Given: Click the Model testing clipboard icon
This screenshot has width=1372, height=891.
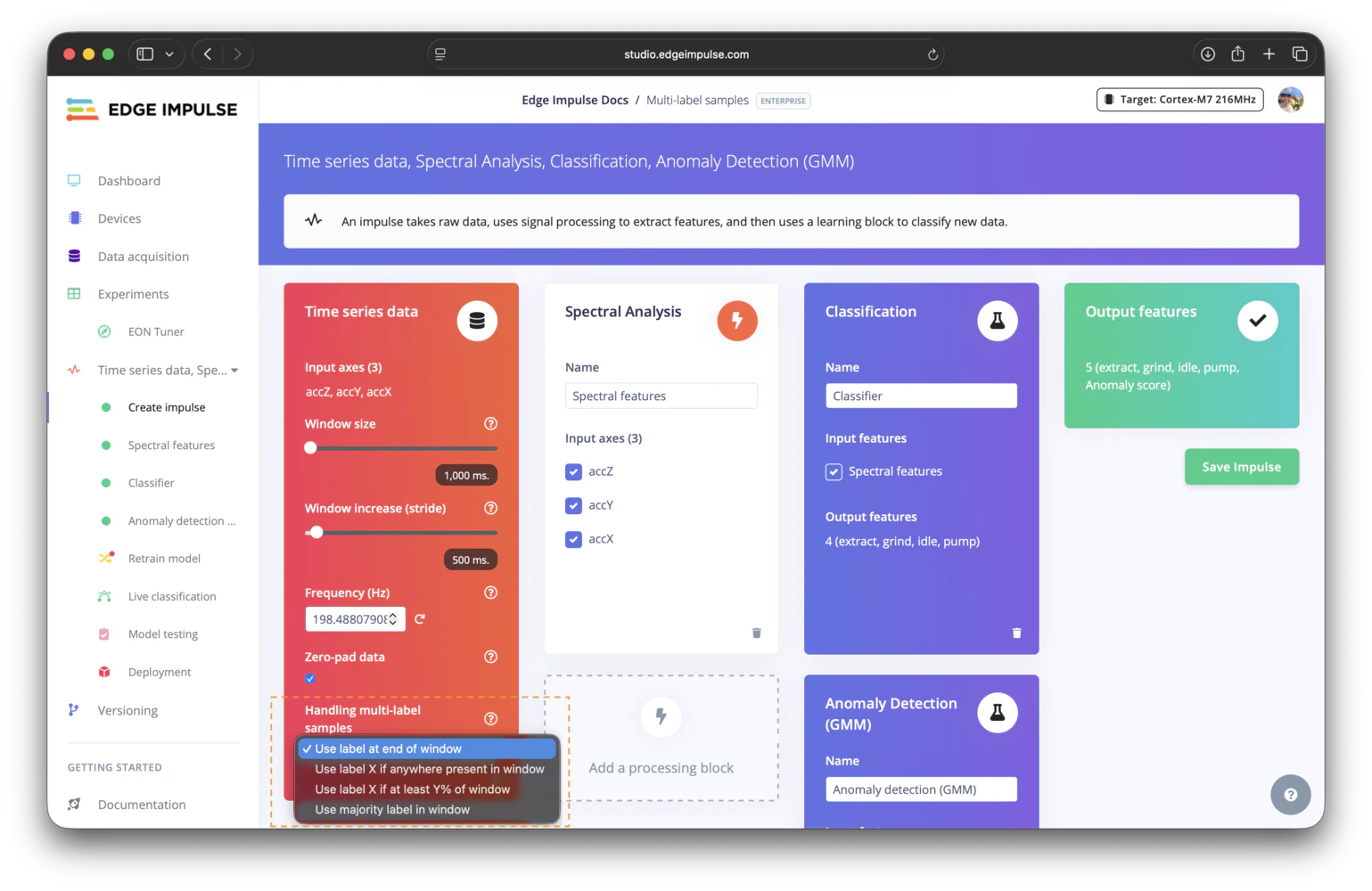Looking at the screenshot, I should click(x=104, y=634).
